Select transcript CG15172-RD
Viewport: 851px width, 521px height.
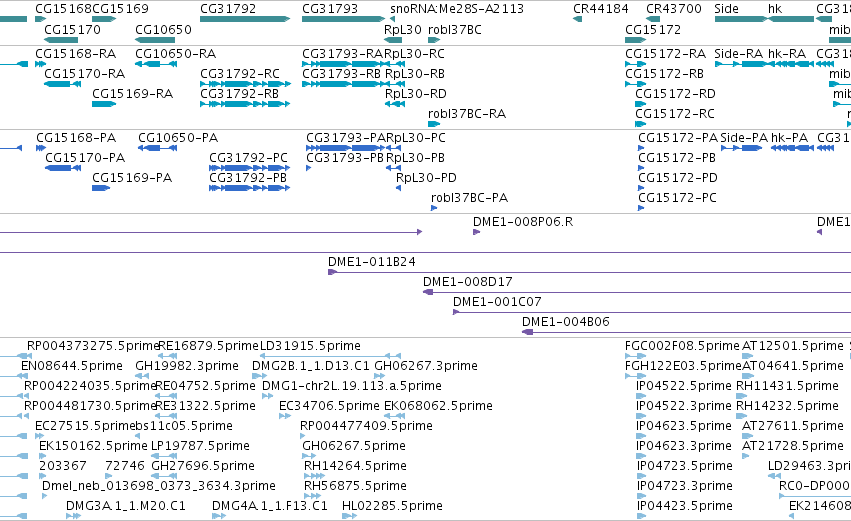click(640, 104)
